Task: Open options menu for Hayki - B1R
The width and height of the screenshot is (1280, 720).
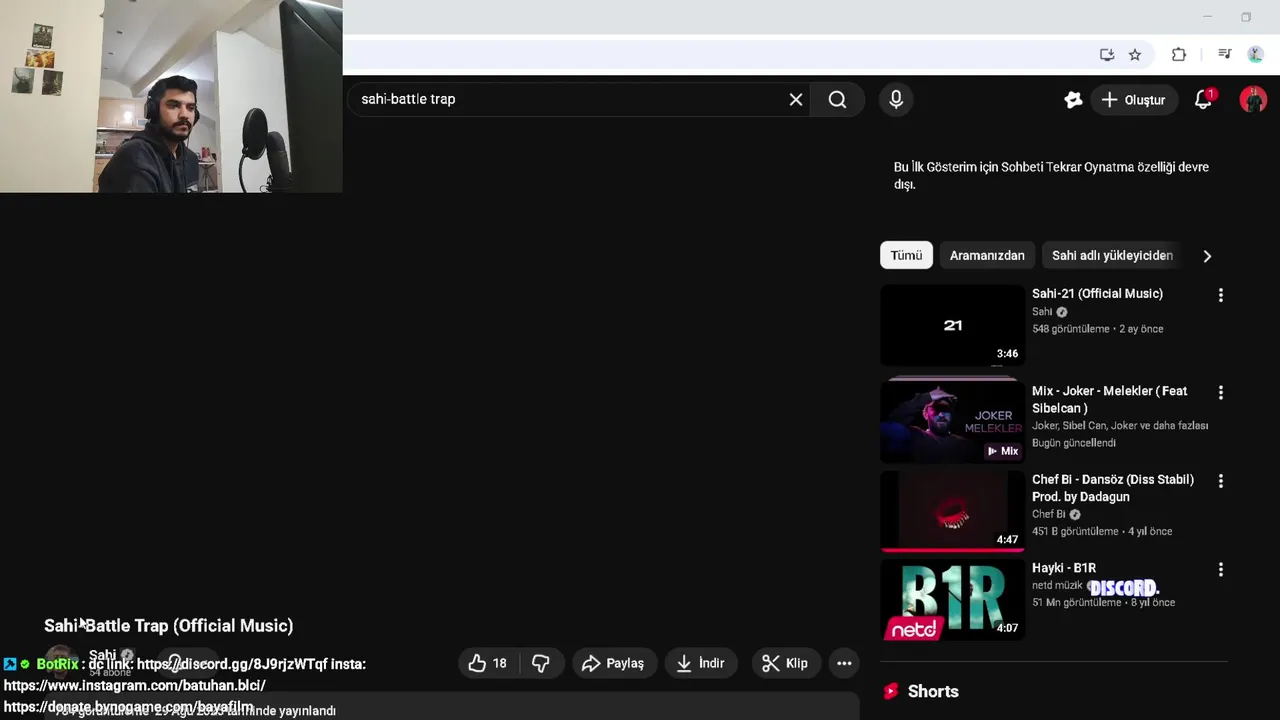Action: pyautogui.click(x=1220, y=569)
